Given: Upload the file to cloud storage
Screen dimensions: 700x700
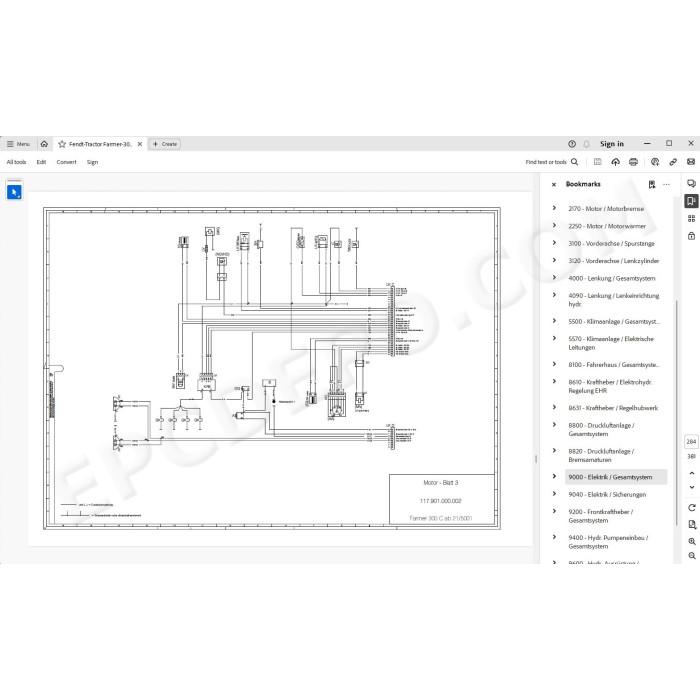Looking at the screenshot, I should [x=615, y=162].
